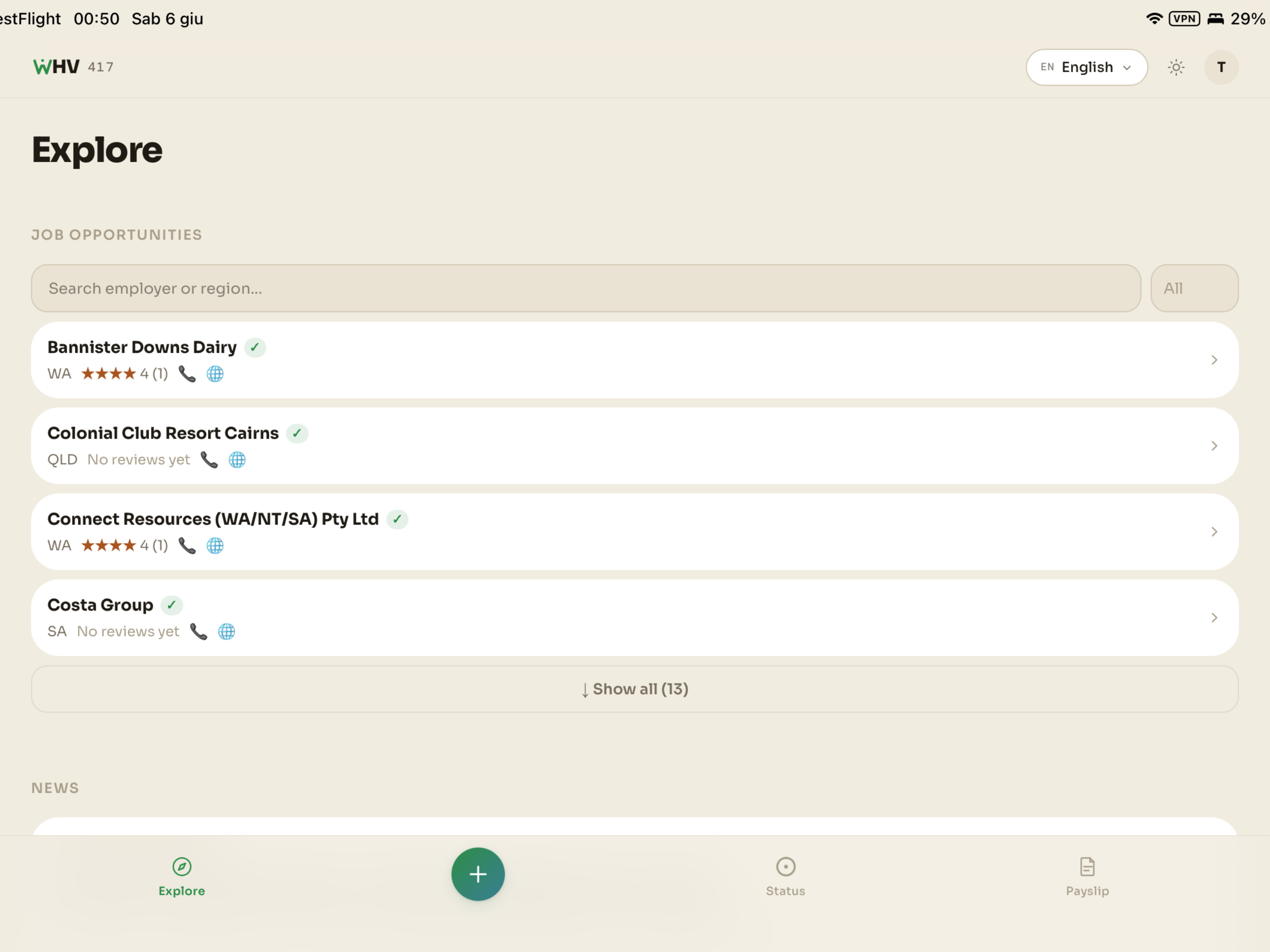Tap the Wi-Fi status icon
Screen dimensions: 1270x952
pyautogui.click(x=1154, y=18)
